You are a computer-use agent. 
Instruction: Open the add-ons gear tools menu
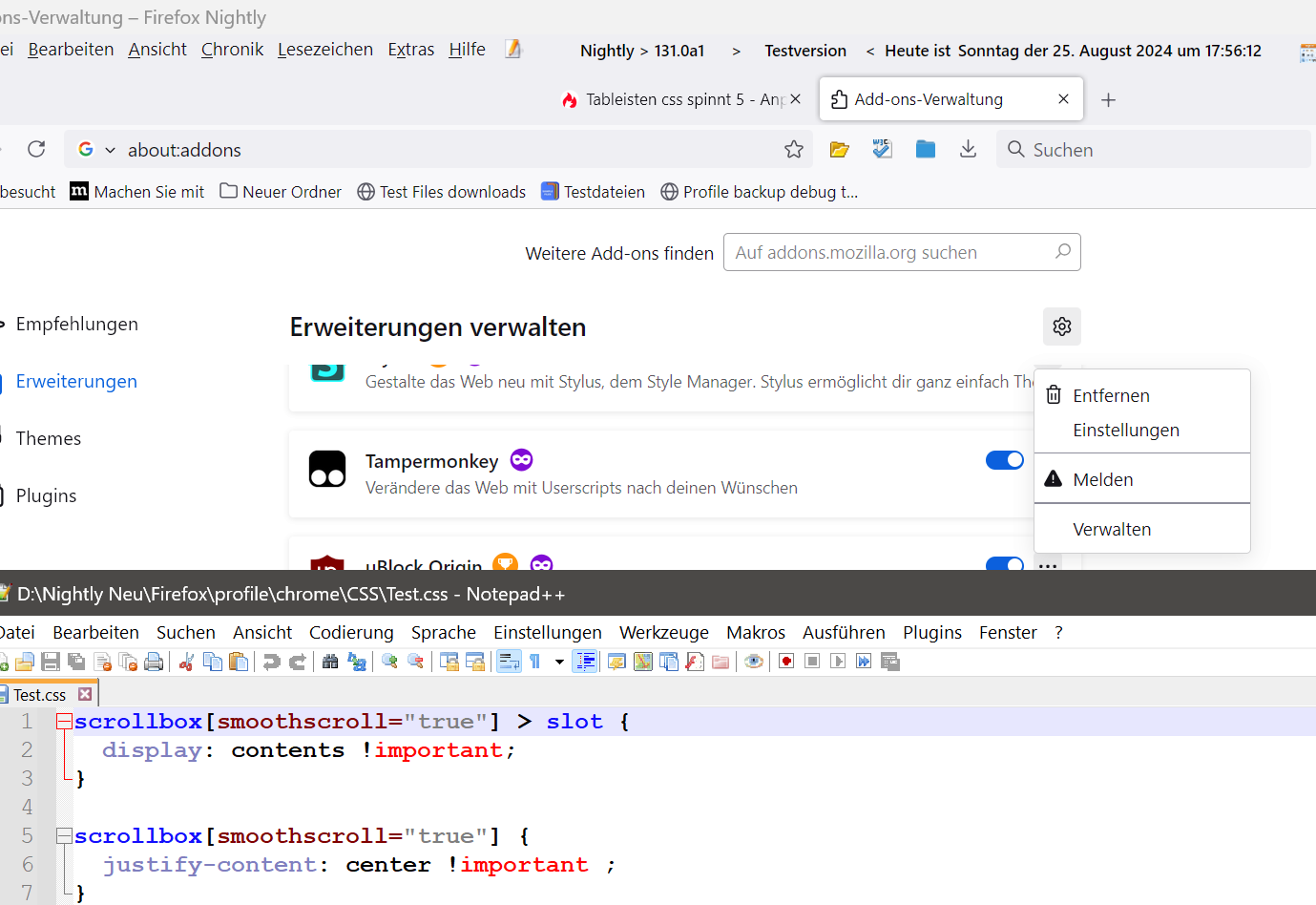1062,326
